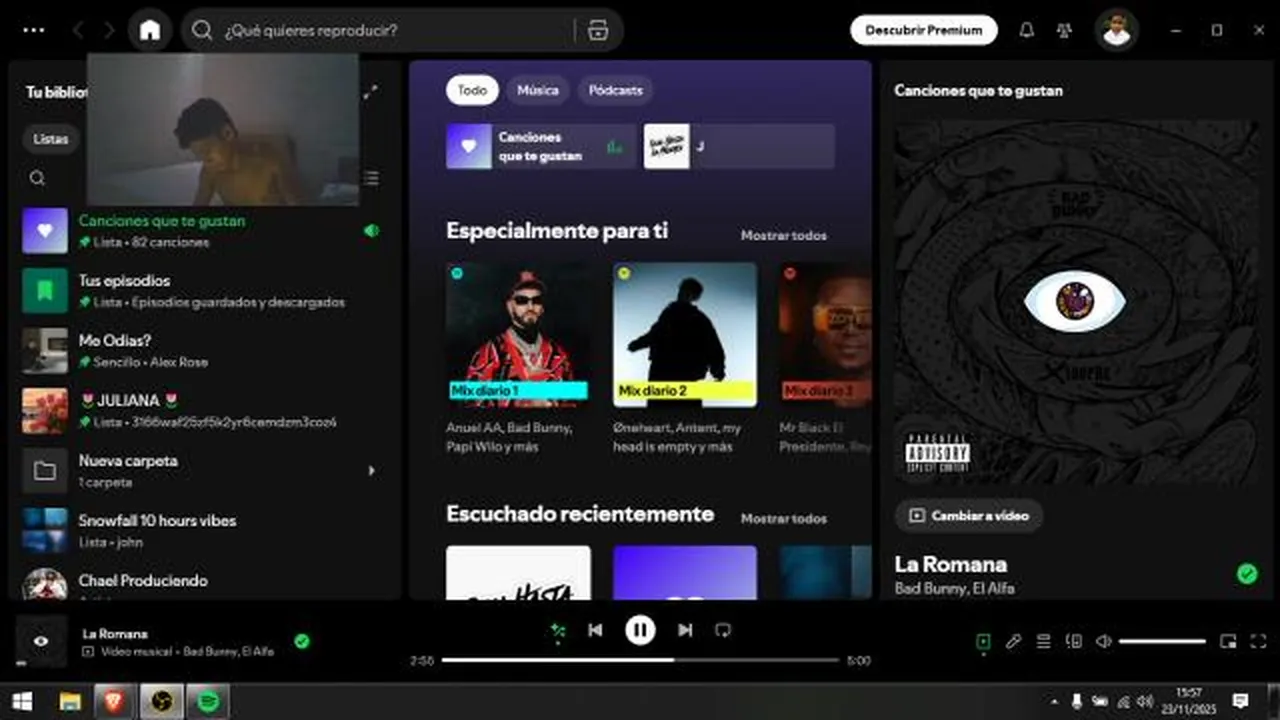Toggle repeat mode
The image size is (1280, 720).
(723, 630)
